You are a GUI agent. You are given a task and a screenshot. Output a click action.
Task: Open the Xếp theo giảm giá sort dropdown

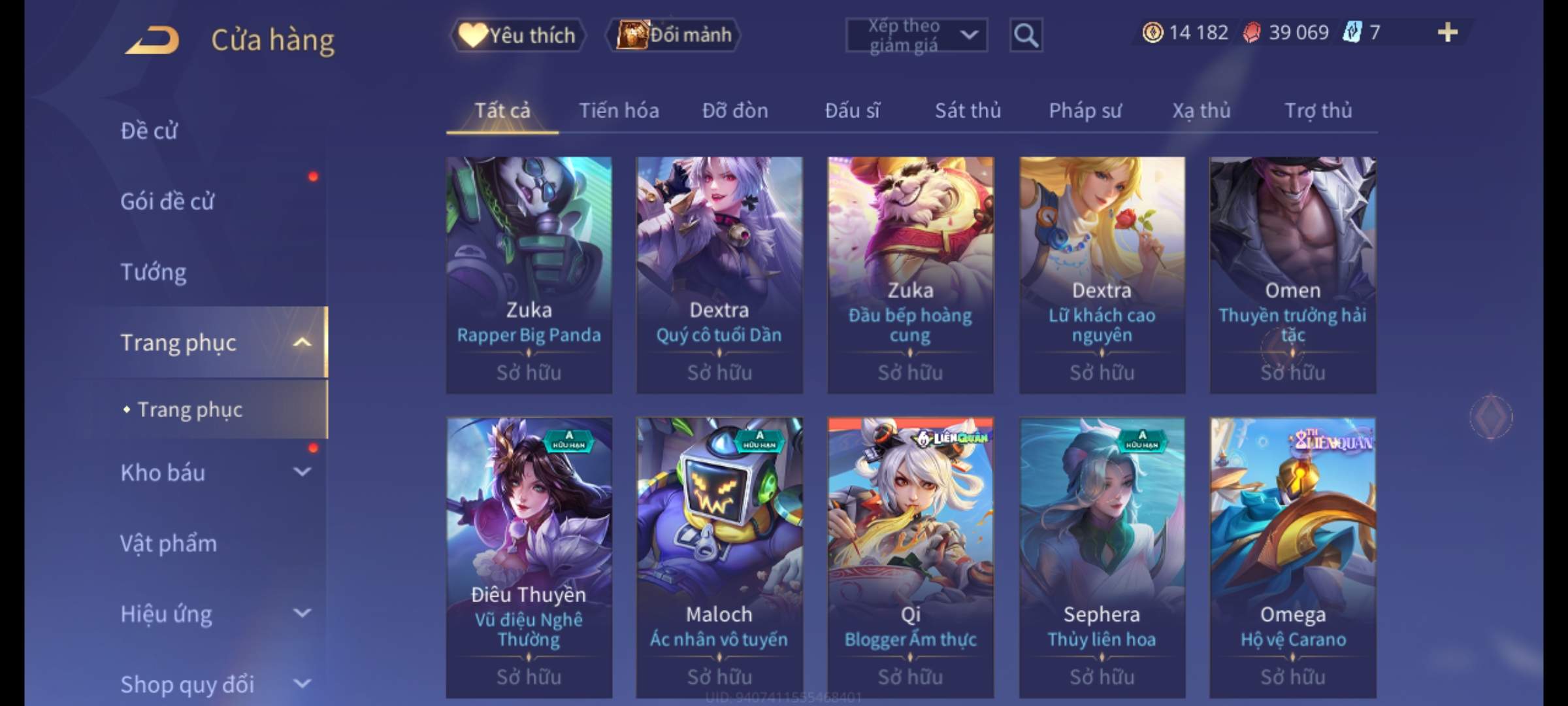[x=916, y=35]
